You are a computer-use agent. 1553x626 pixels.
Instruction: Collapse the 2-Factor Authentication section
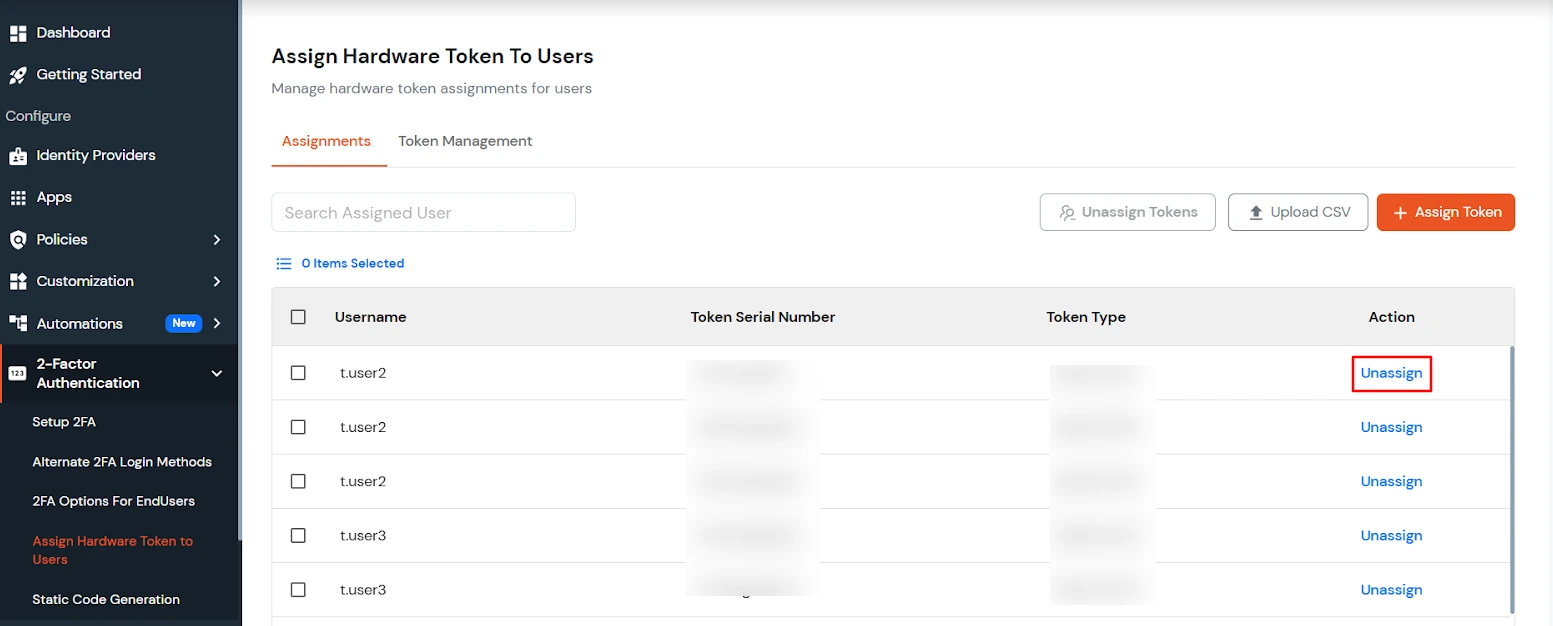[x=217, y=373]
